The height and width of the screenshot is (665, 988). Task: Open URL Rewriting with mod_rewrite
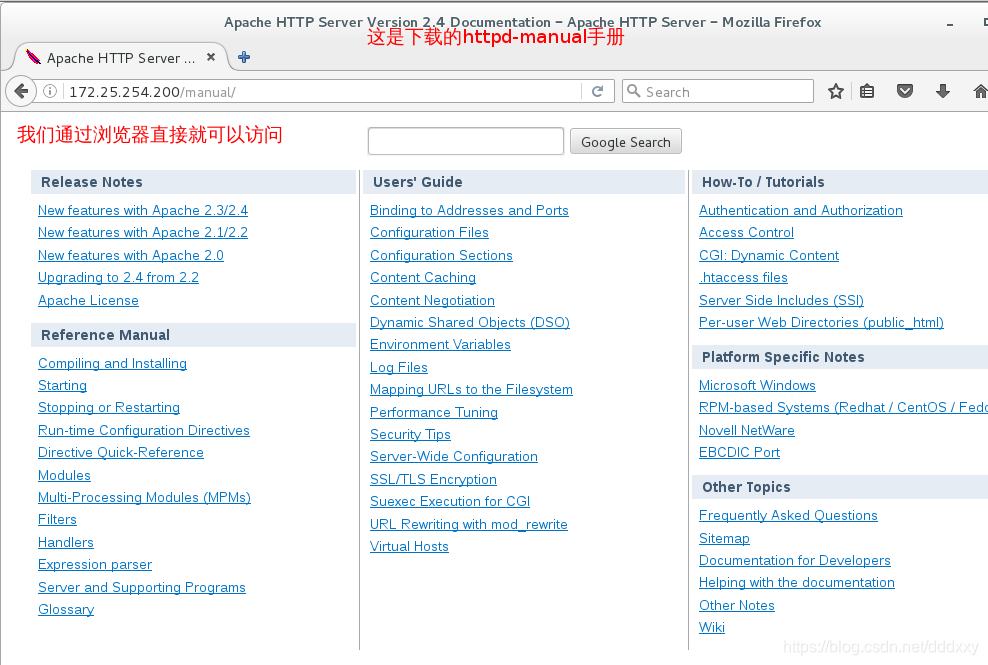(469, 524)
